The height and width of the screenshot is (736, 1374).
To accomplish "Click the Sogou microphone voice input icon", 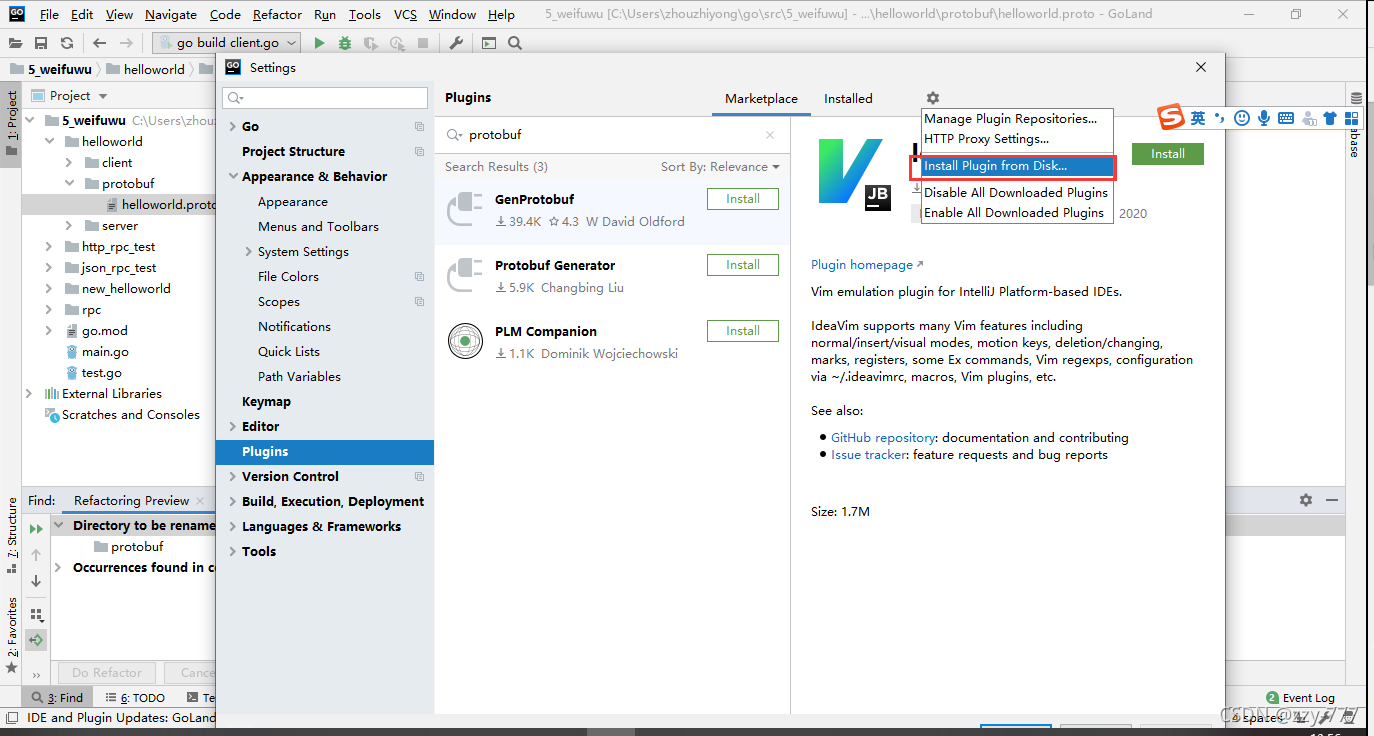I will (1264, 118).
